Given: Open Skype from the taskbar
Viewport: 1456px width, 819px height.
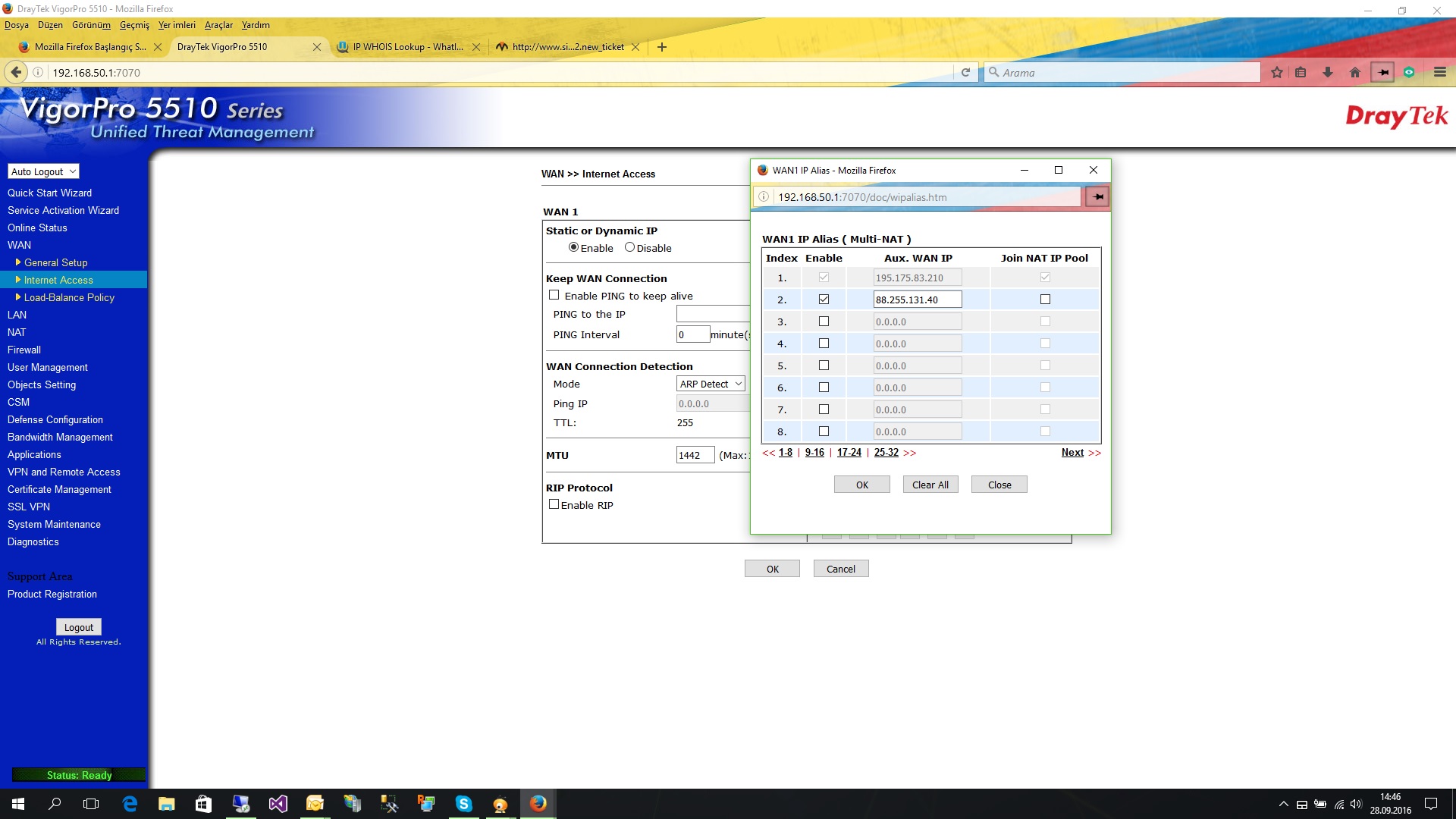Looking at the screenshot, I should click(463, 804).
